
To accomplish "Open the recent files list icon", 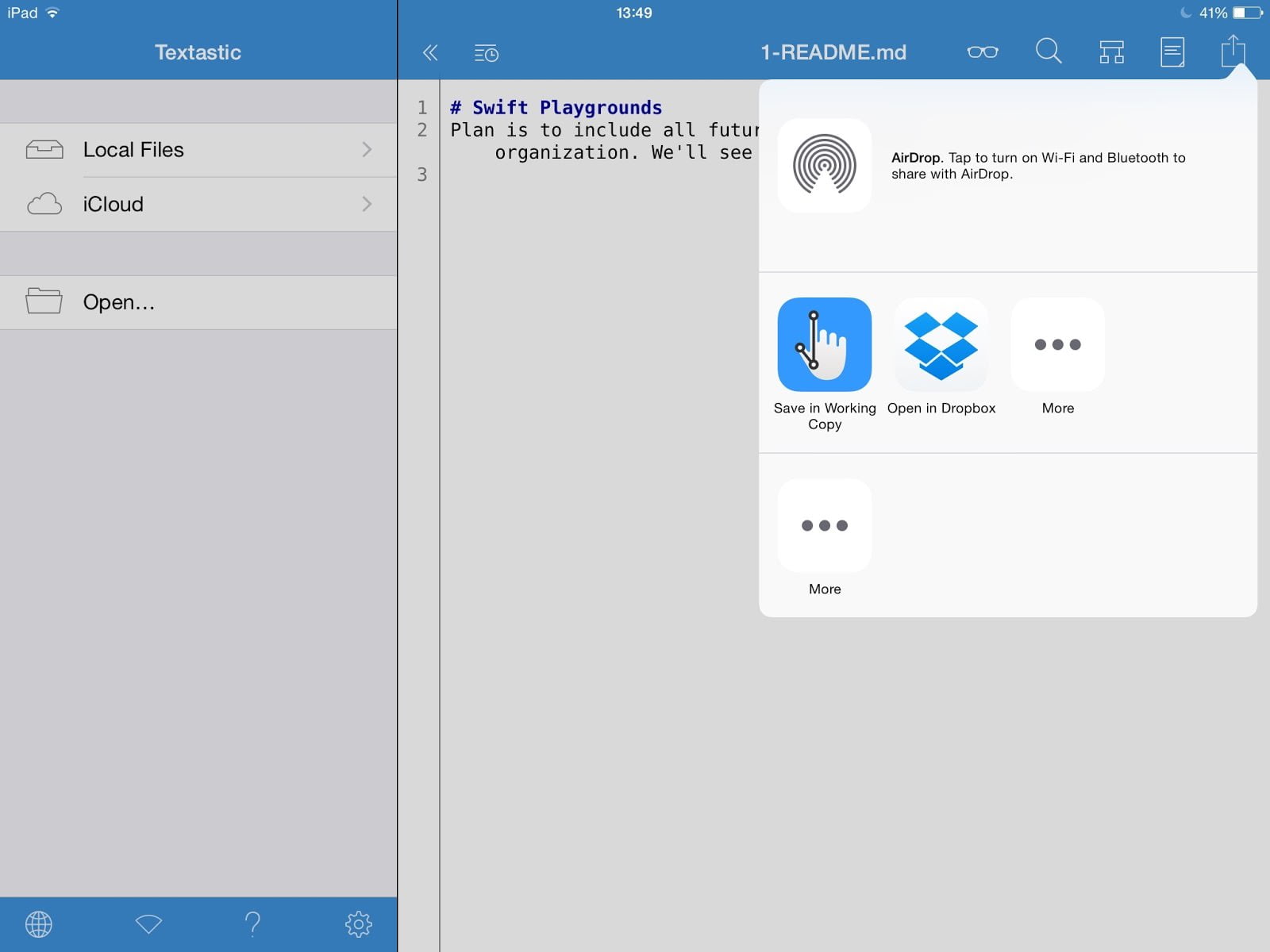I will 486,53.
